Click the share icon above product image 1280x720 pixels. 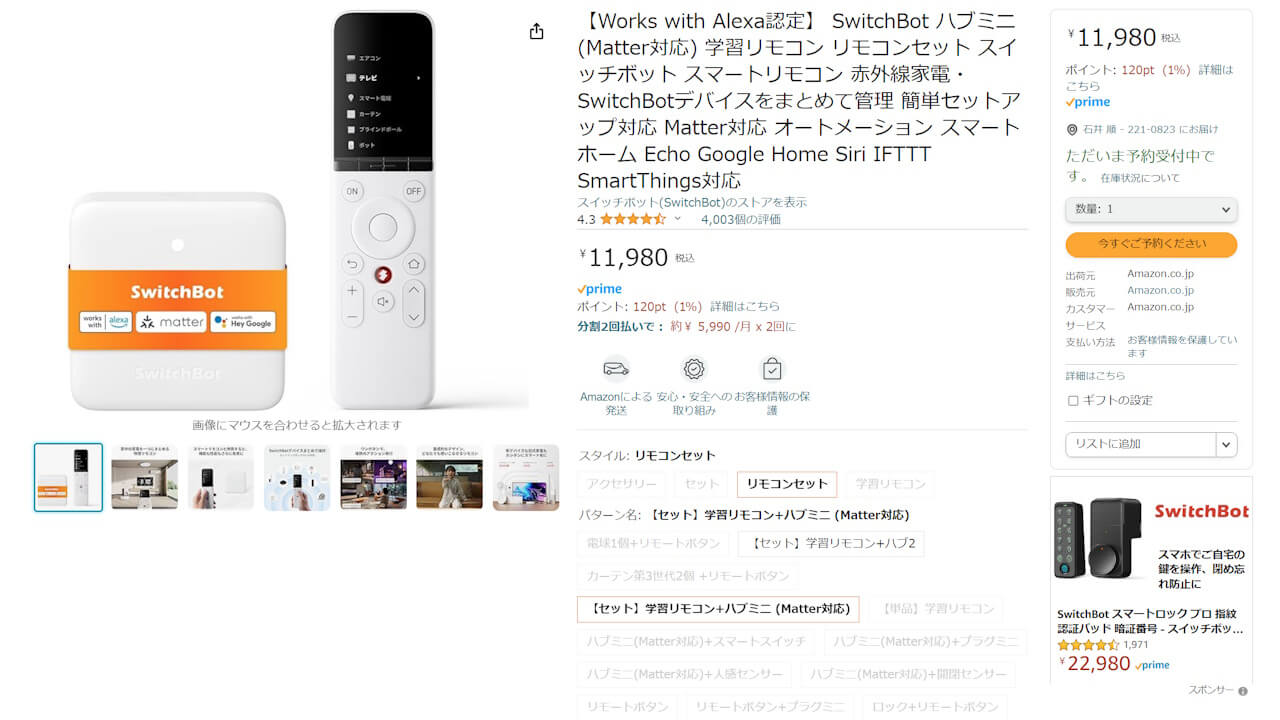[x=536, y=31]
